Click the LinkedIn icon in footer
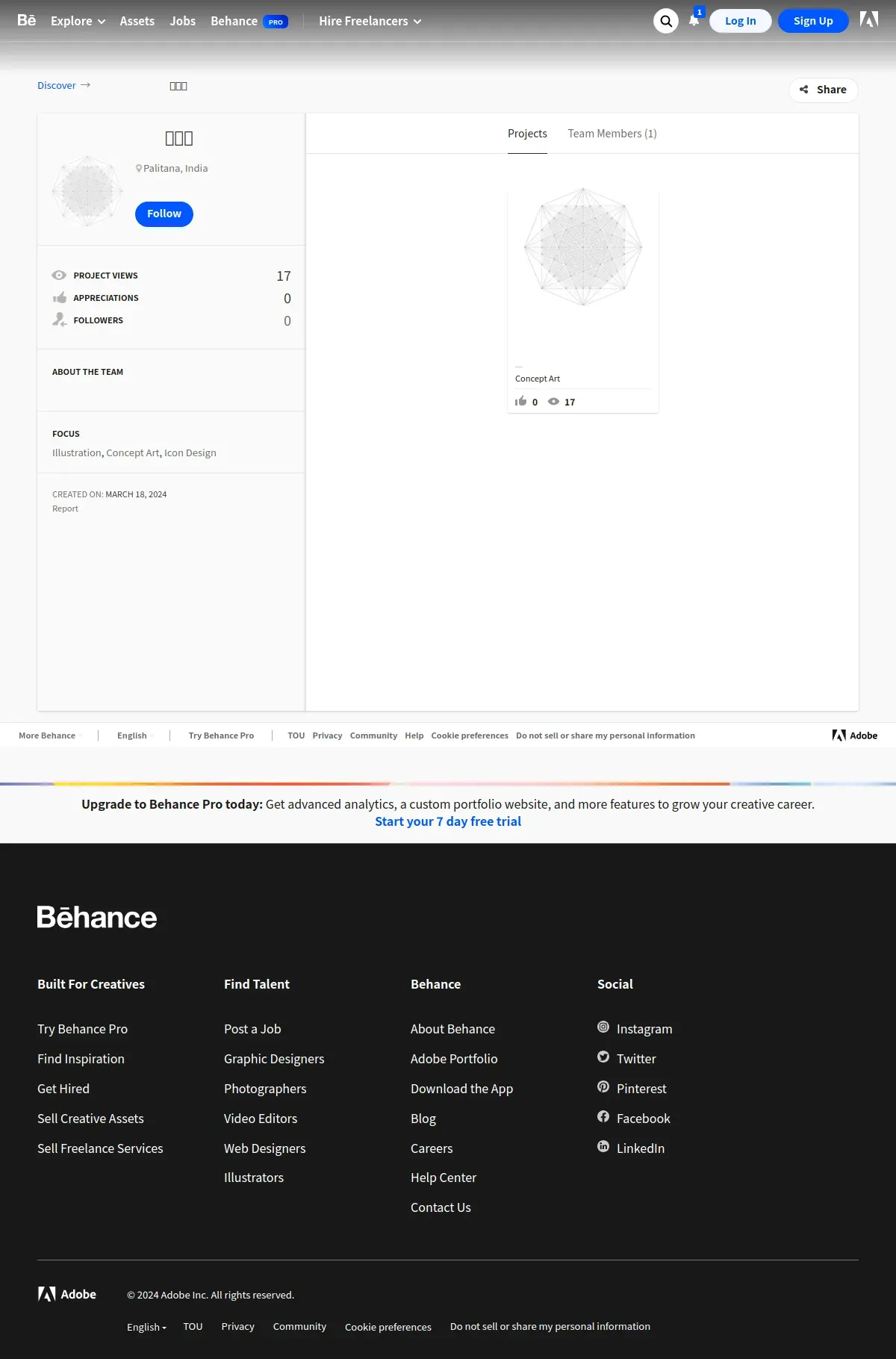 (603, 1147)
